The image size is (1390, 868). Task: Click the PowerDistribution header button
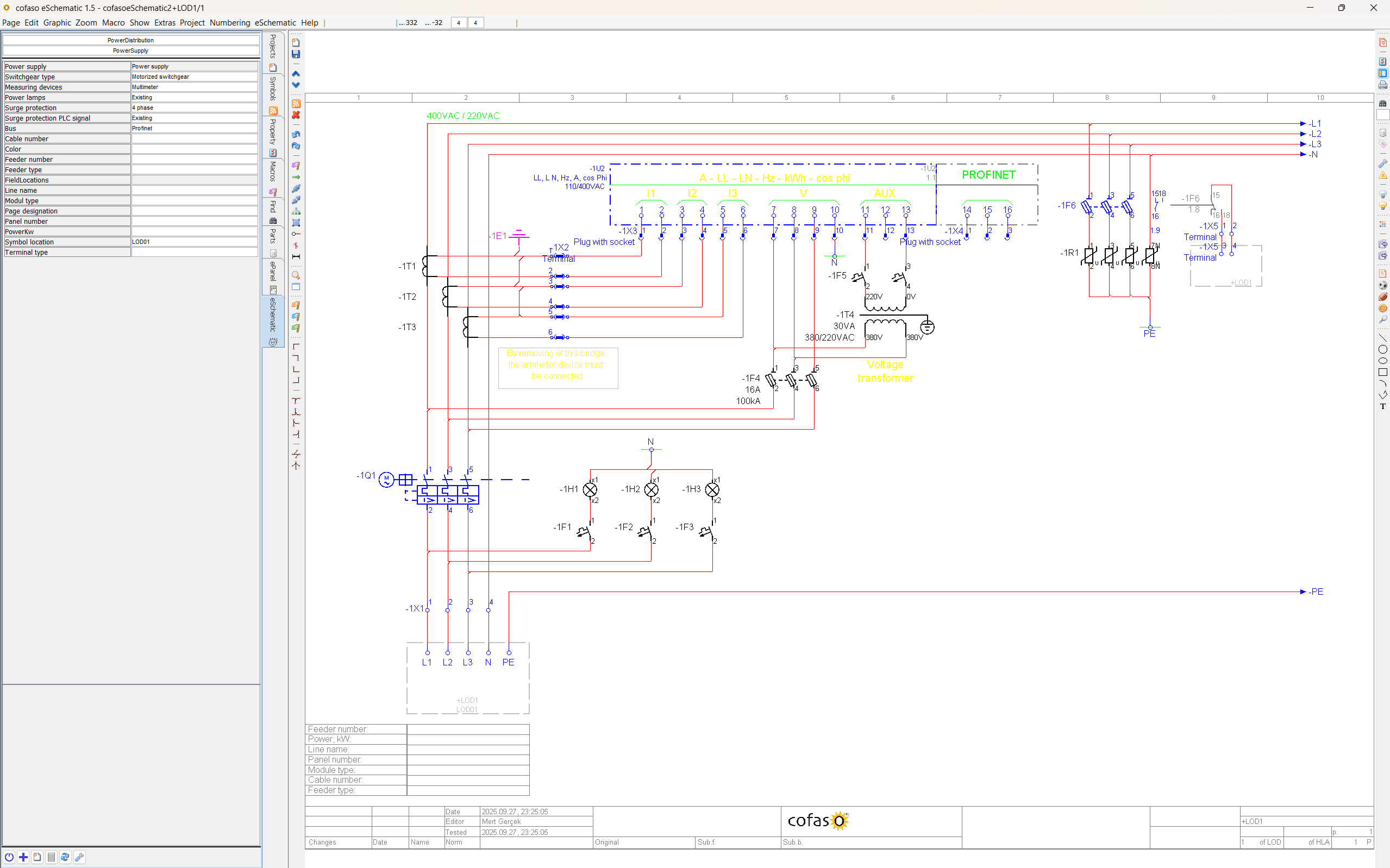130,40
